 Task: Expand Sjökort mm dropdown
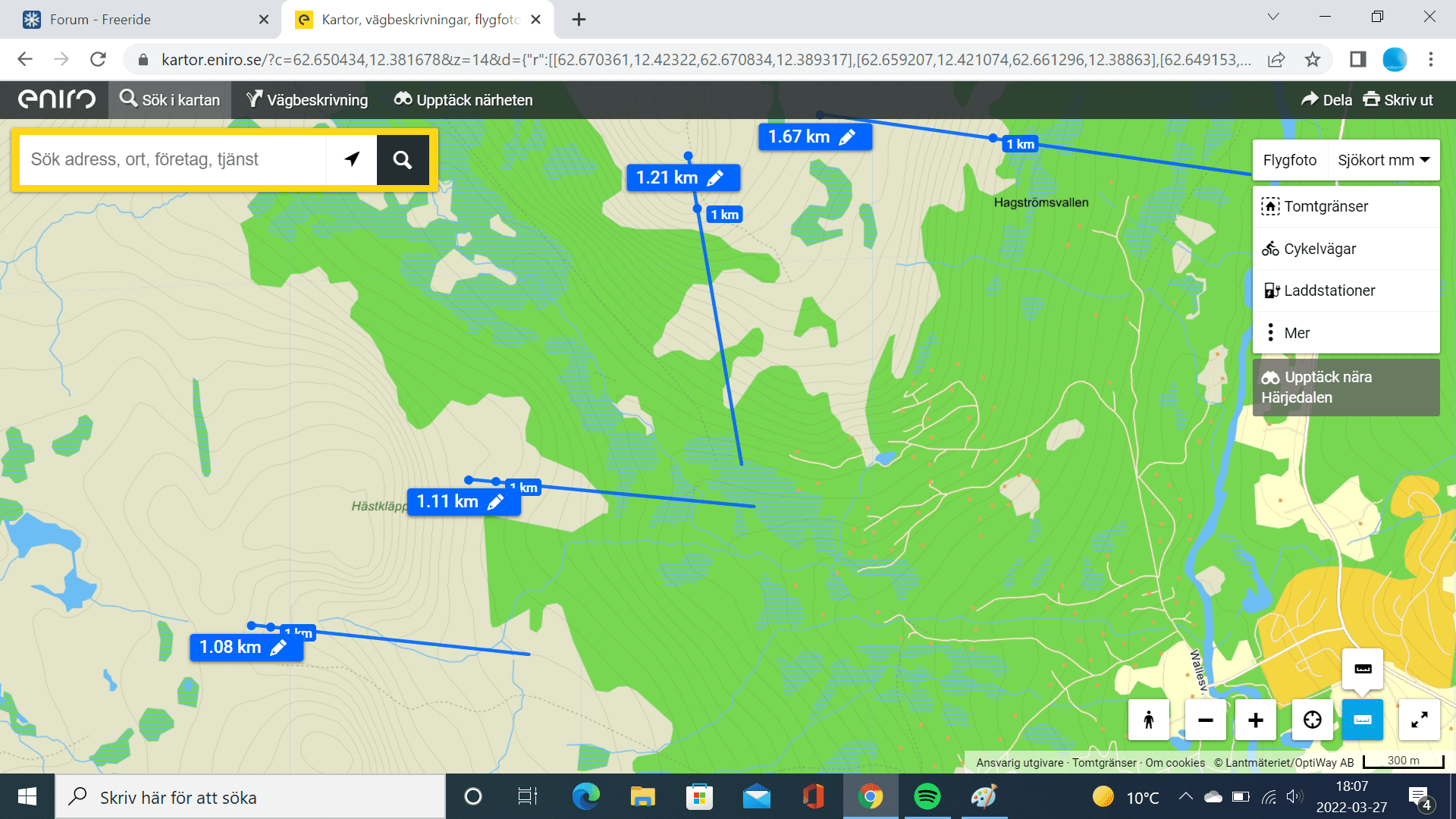click(1383, 160)
